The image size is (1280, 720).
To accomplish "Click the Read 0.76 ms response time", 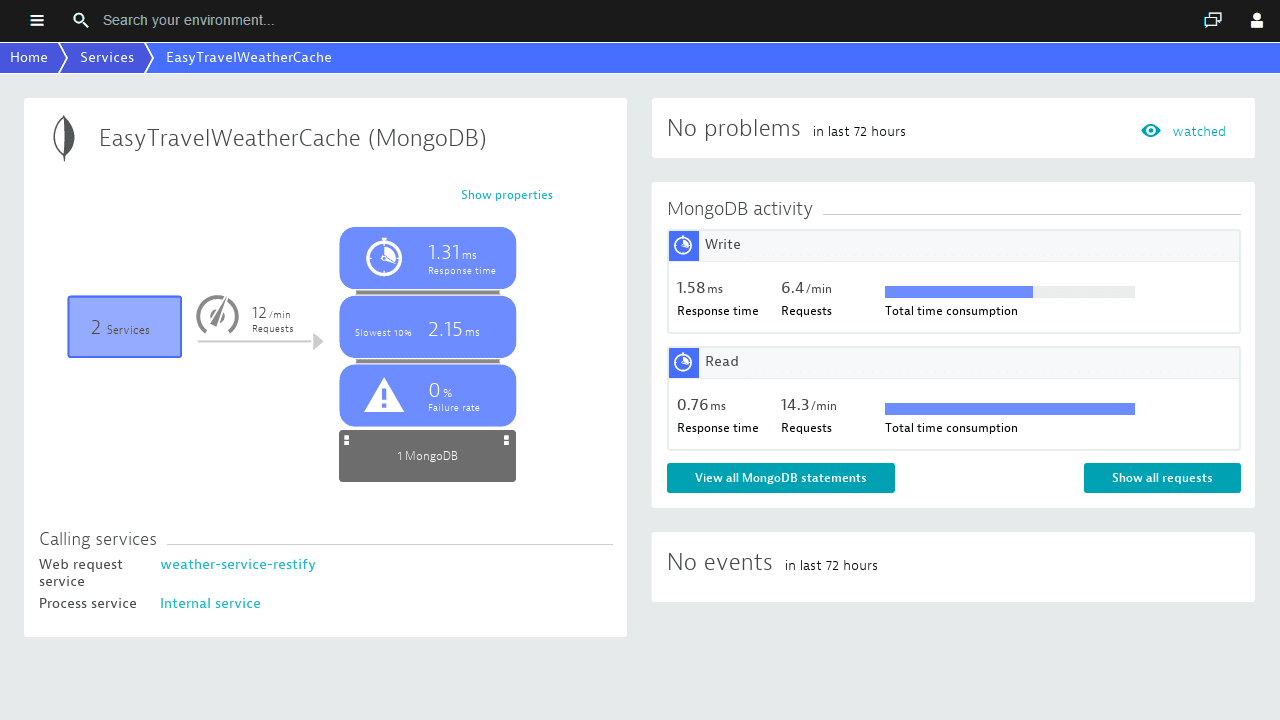I will pyautogui.click(x=701, y=405).
